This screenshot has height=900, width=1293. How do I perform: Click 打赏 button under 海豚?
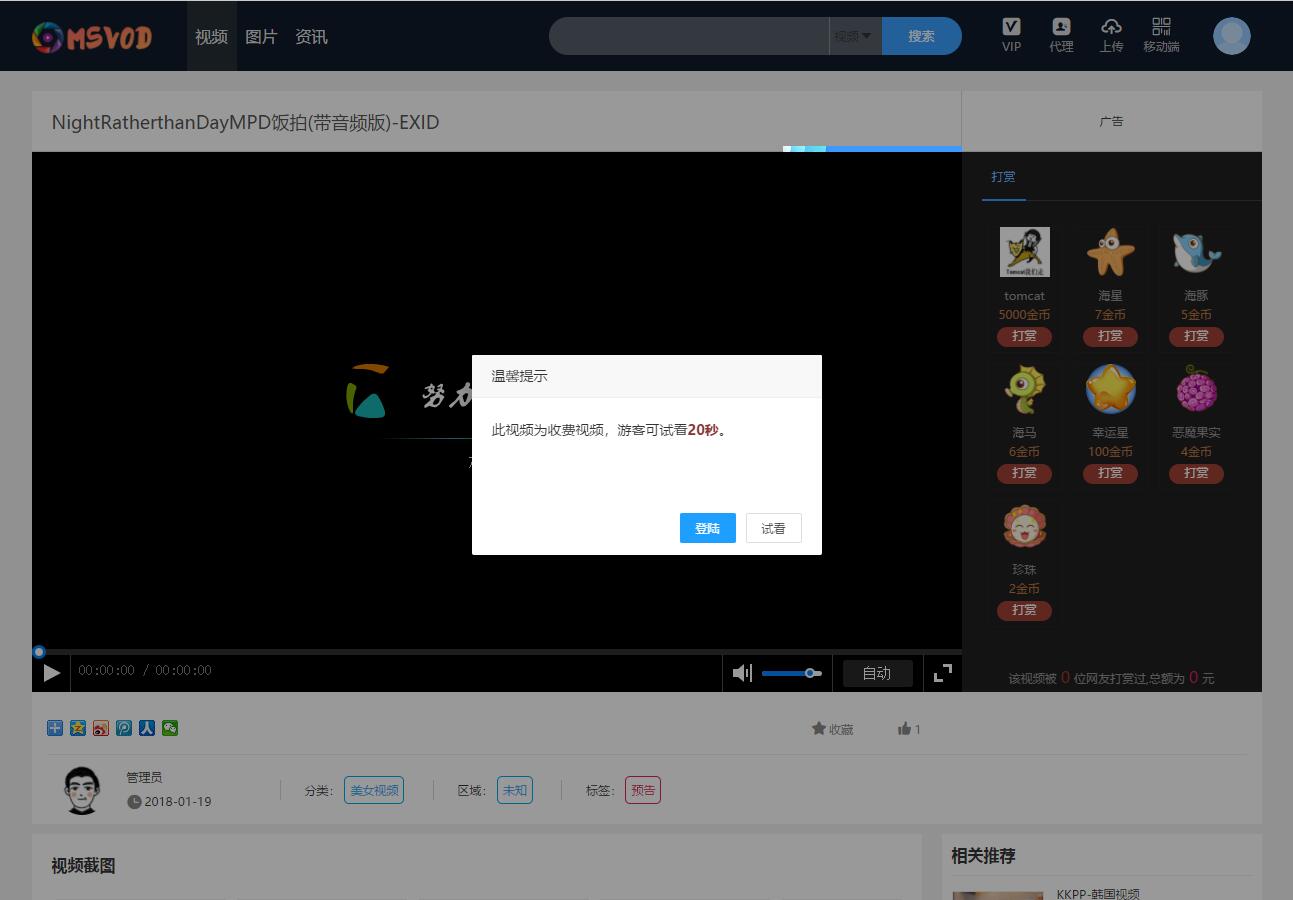pos(1196,336)
